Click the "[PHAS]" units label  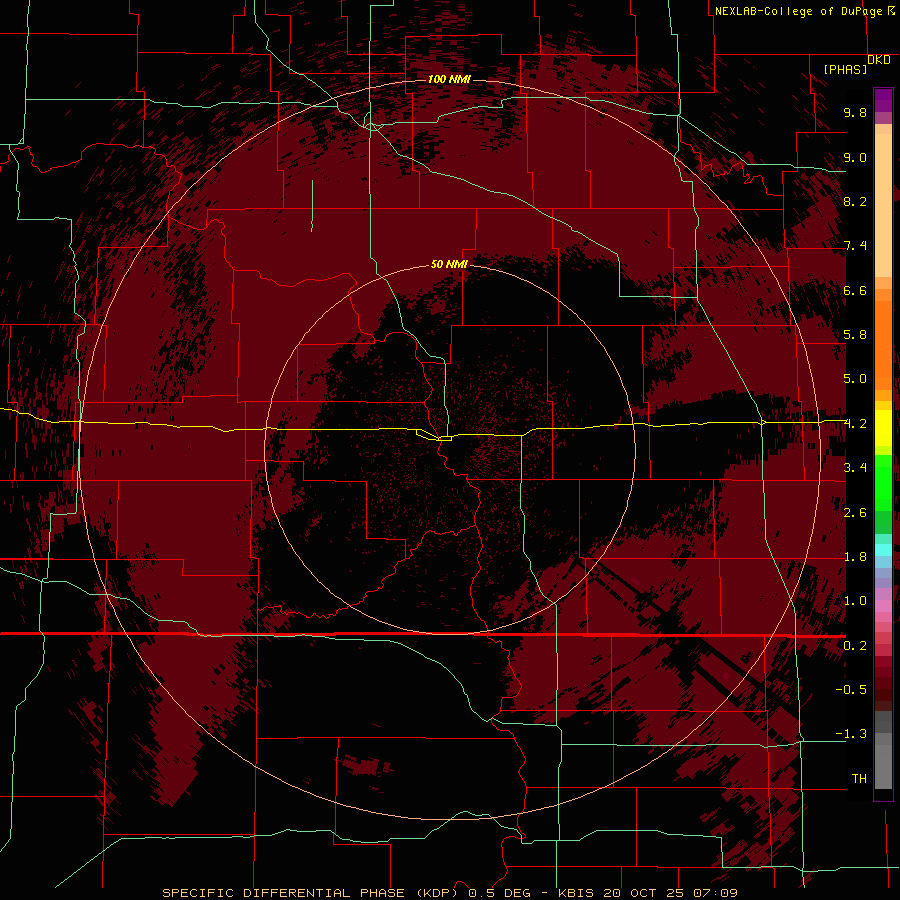[x=845, y=70]
